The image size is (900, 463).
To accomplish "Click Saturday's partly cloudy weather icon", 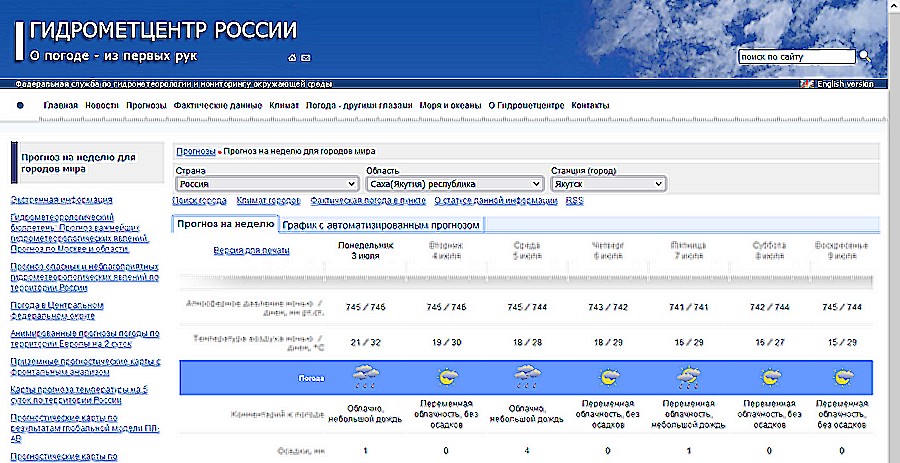I will point(770,377).
